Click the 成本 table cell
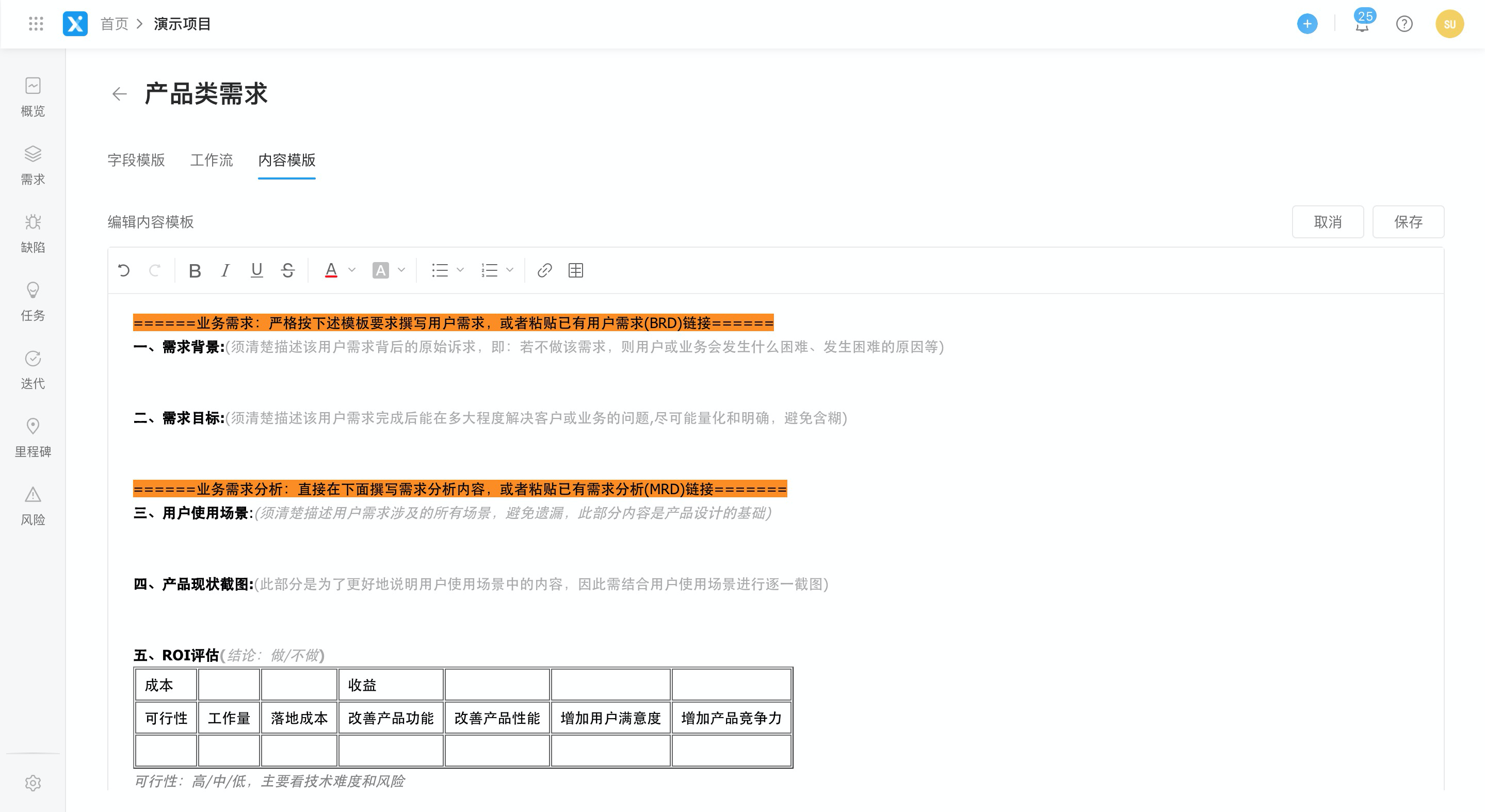This screenshot has width=1485, height=812. point(166,685)
